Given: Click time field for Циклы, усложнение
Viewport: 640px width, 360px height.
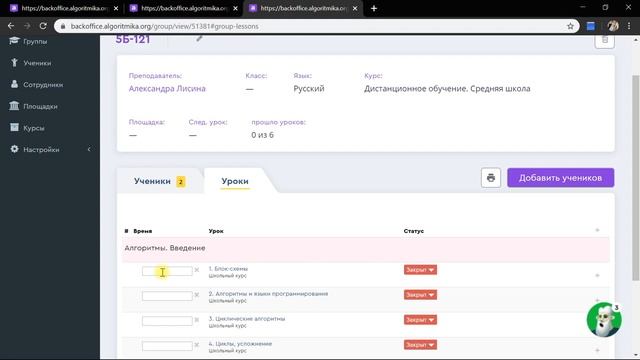Looking at the screenshot, I should (167, 346).
